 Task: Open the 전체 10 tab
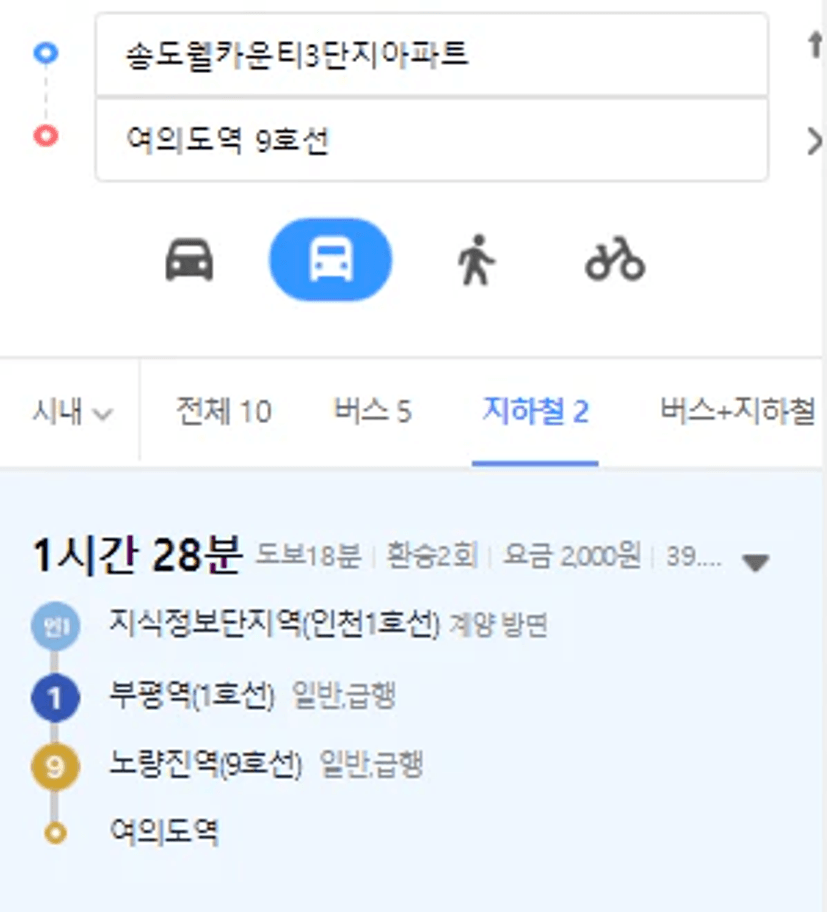click(224, 411)
